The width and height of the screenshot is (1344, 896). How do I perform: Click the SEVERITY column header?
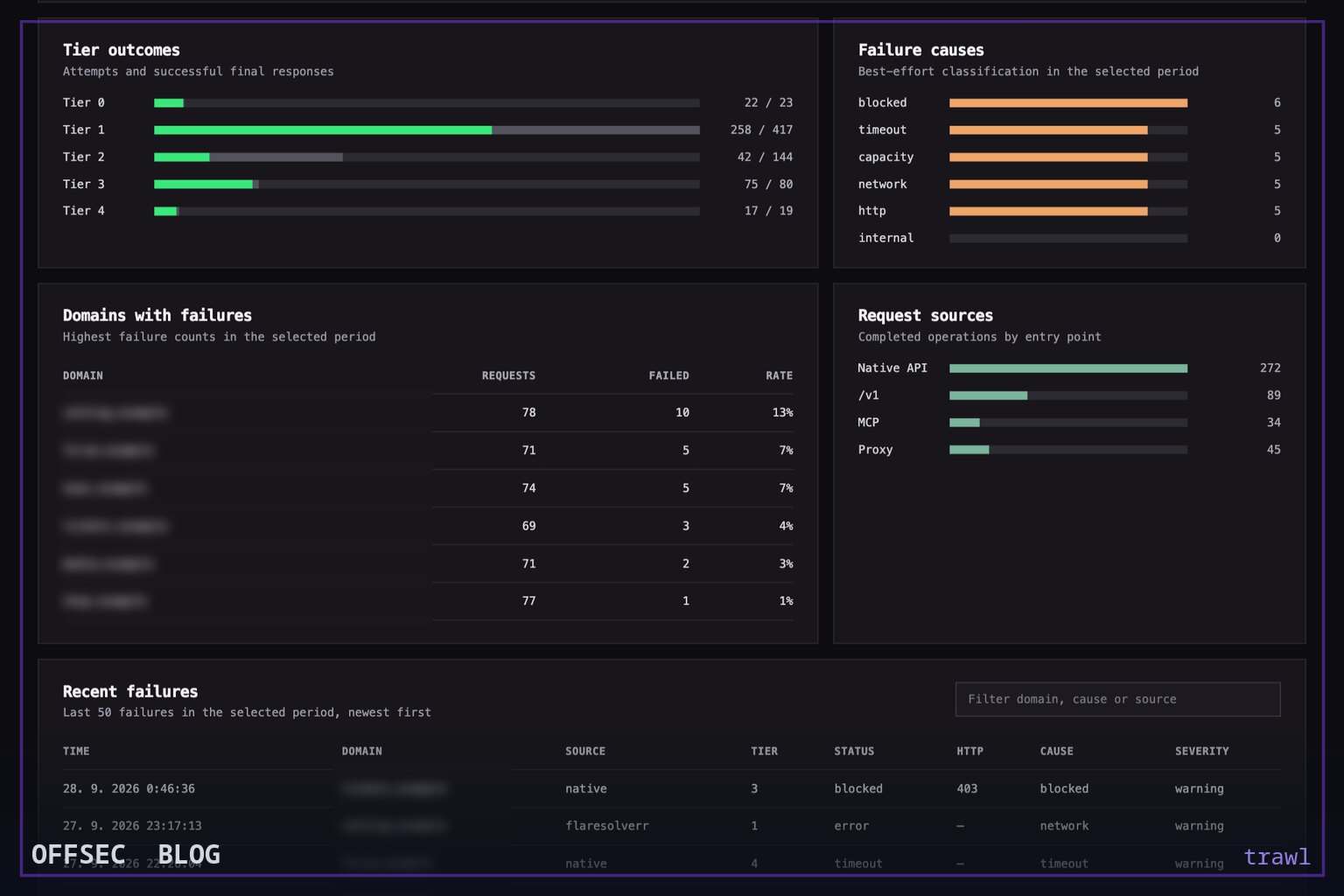[1201, 751]
